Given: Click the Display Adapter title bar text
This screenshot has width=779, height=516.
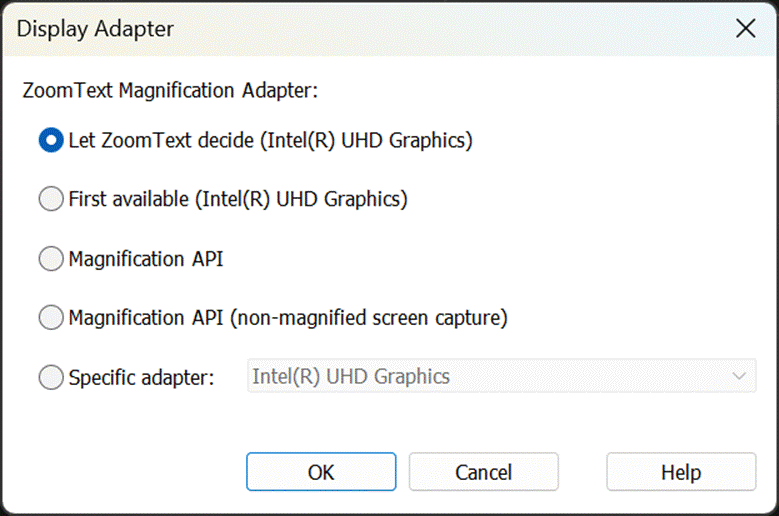Looking at the screenshot, I should 95,29.
